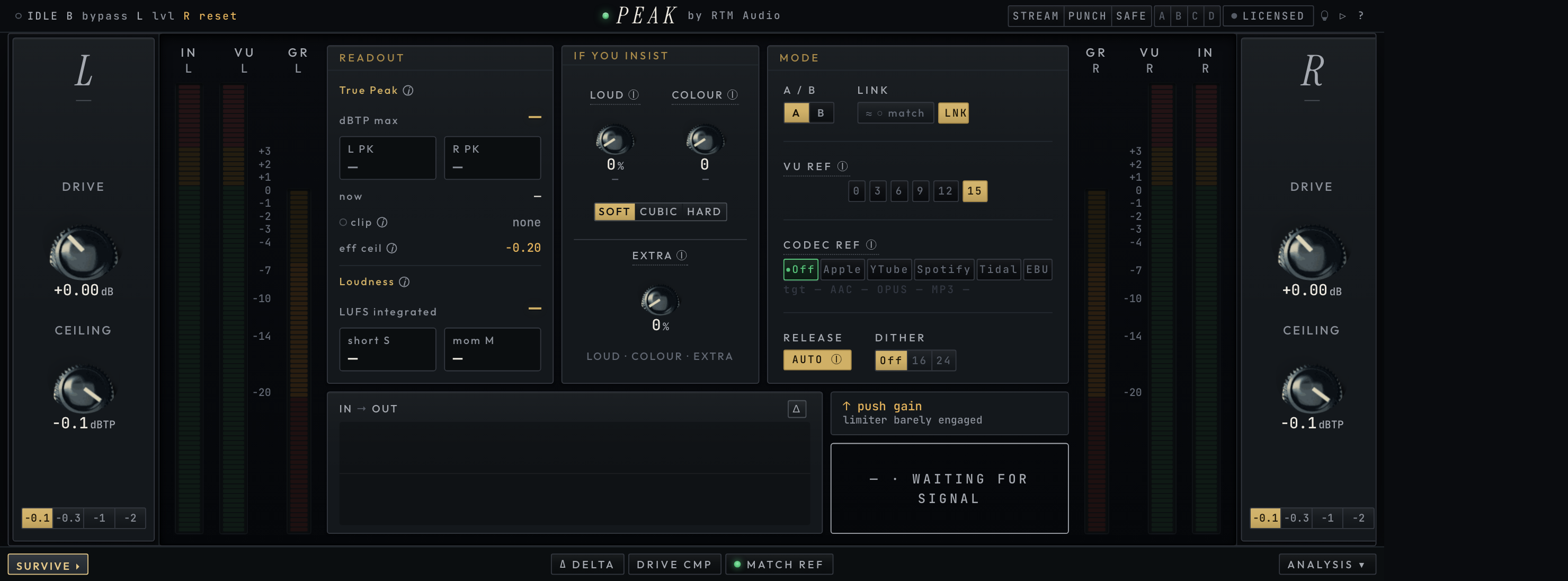Image resolution: width=1568 pixels, height=581 pixels.
Task: Click the LOUD info icon
Action: click(633, 94)
